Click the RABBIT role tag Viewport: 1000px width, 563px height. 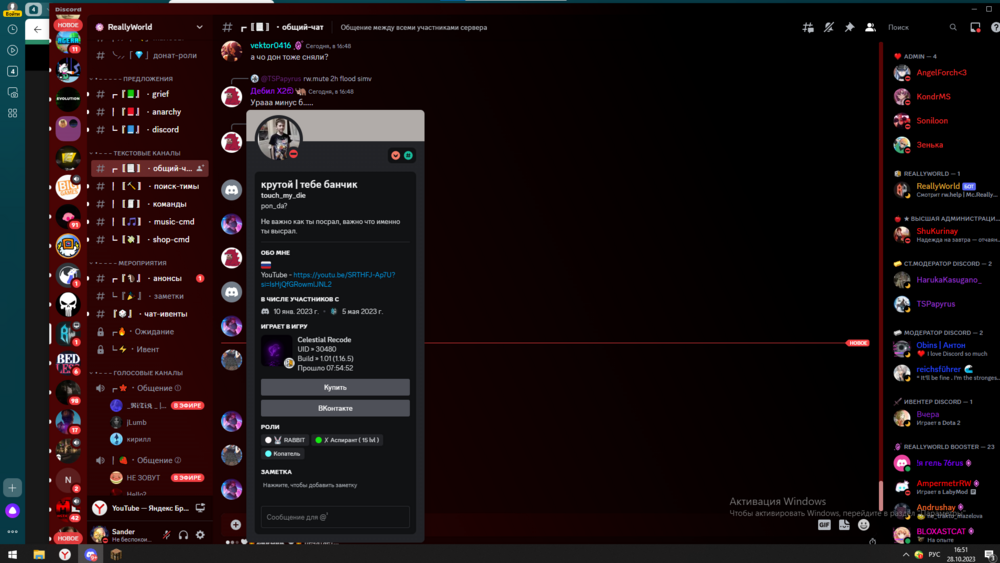pyautogui.click(x=286, y=440)
